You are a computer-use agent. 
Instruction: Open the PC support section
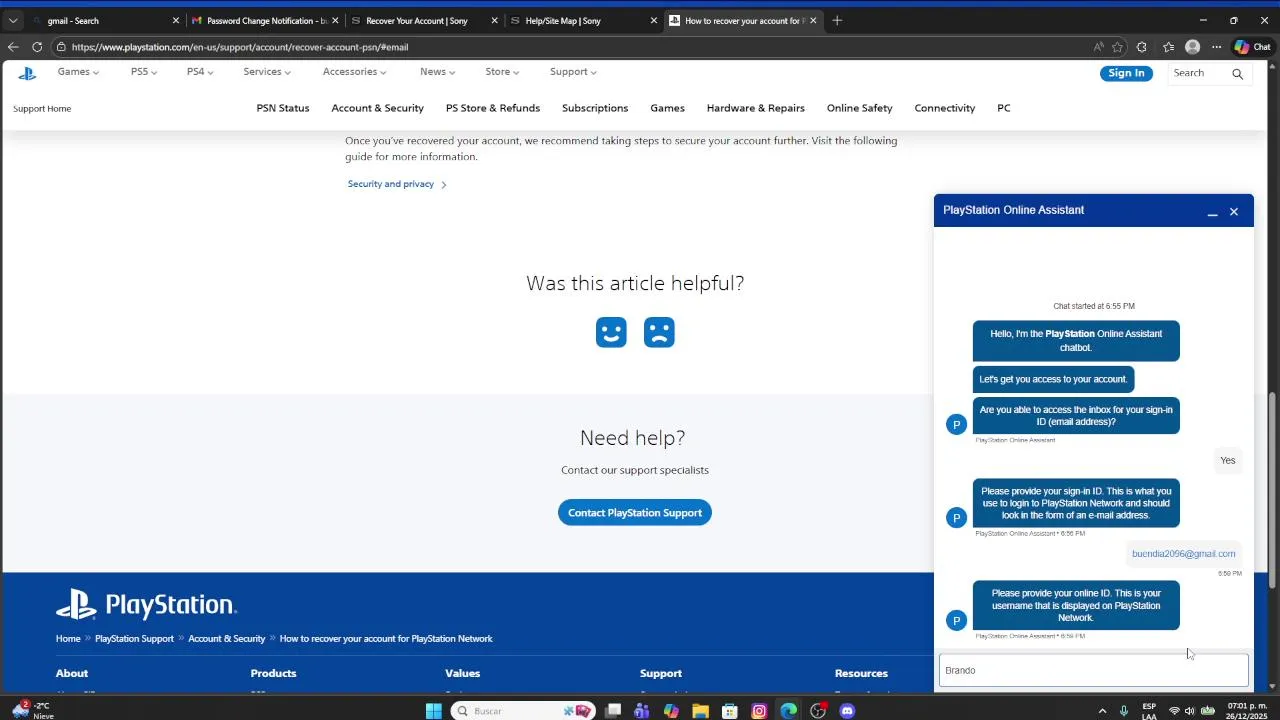click(x=1003, y=108)
